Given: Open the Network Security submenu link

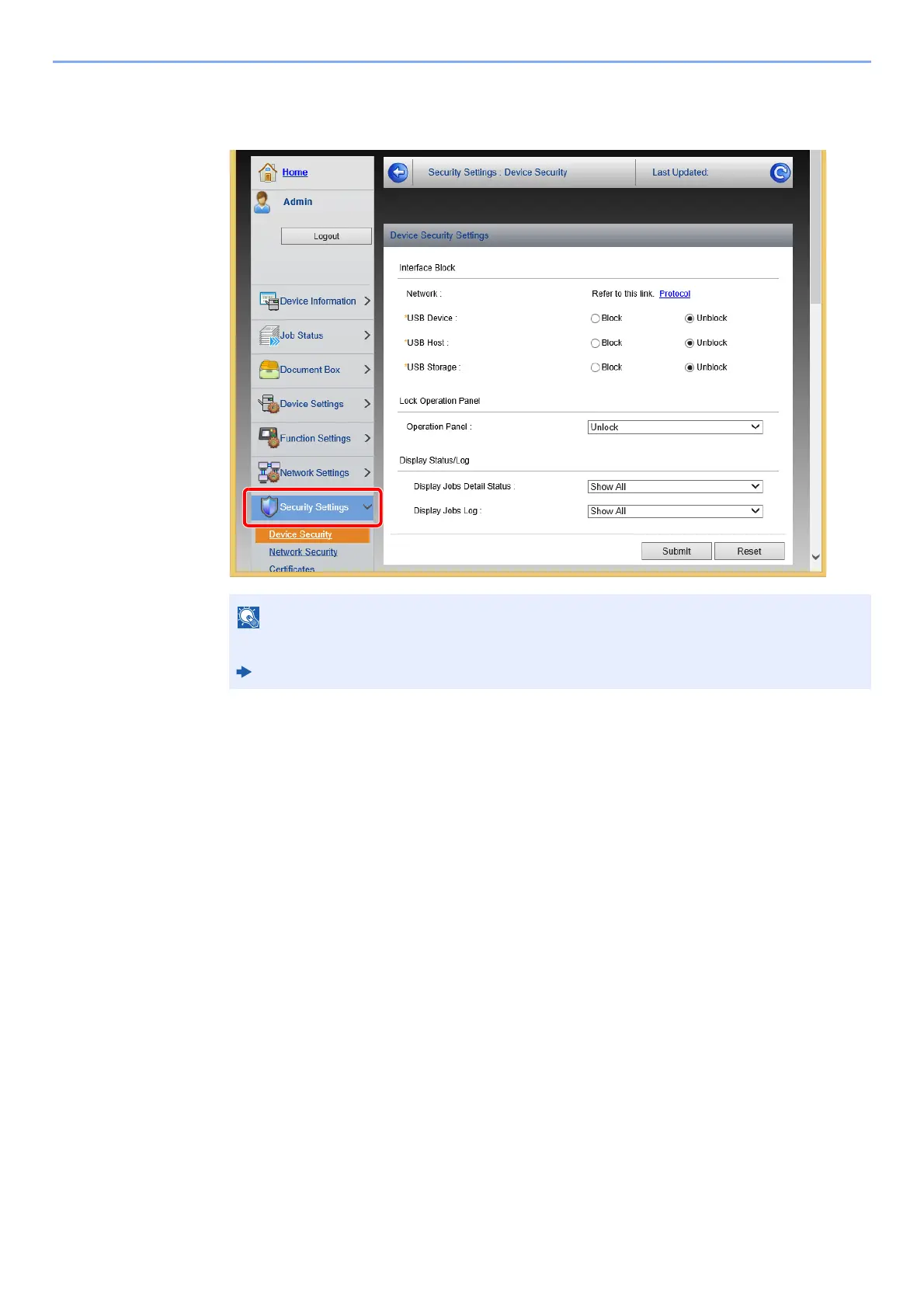Looking at the screenshot, I should pos(304,552).
